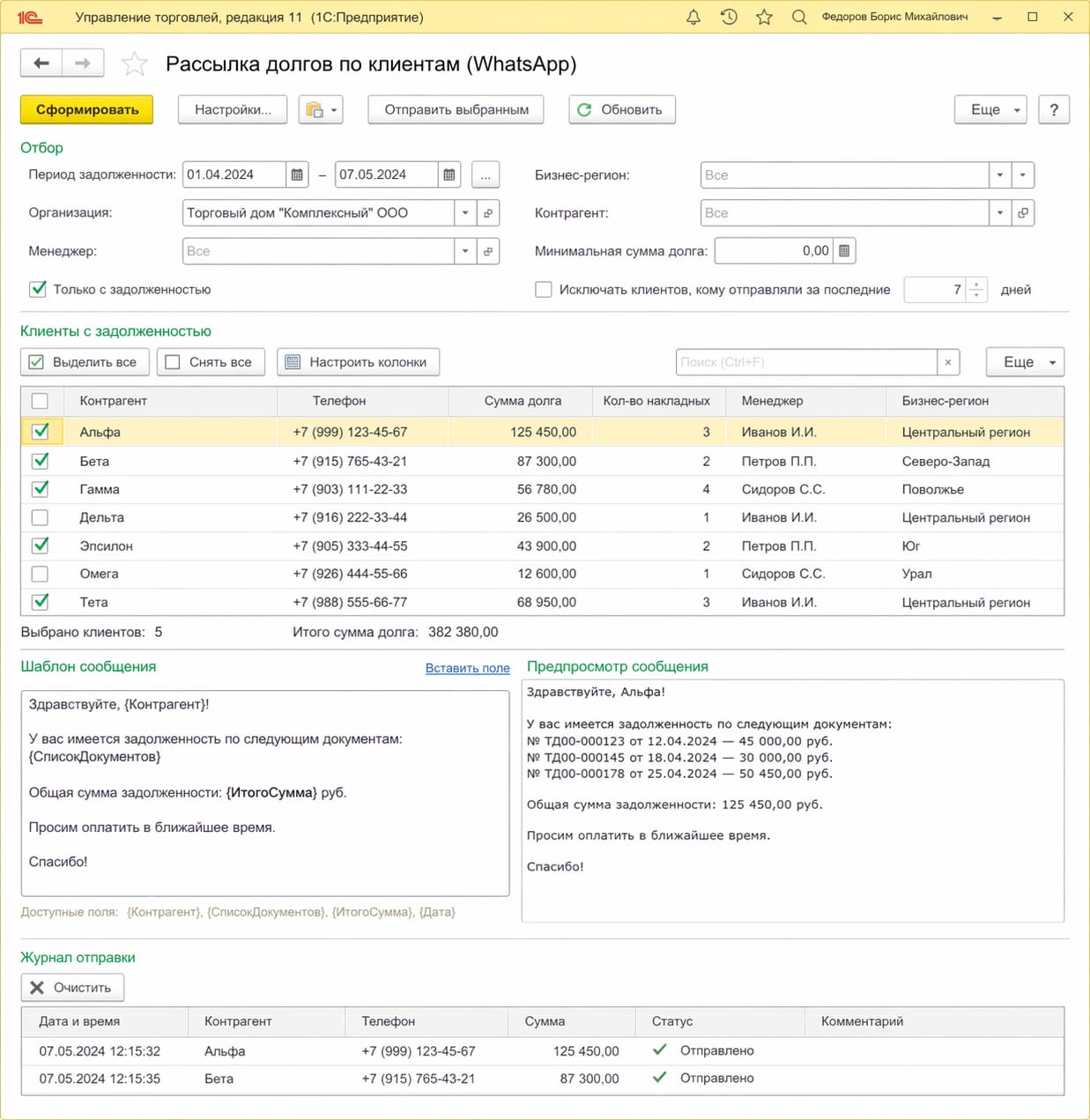Click the 'Статус' journal column header
Viewport: 1090px width, 1120px height.
pos(672,1021)
